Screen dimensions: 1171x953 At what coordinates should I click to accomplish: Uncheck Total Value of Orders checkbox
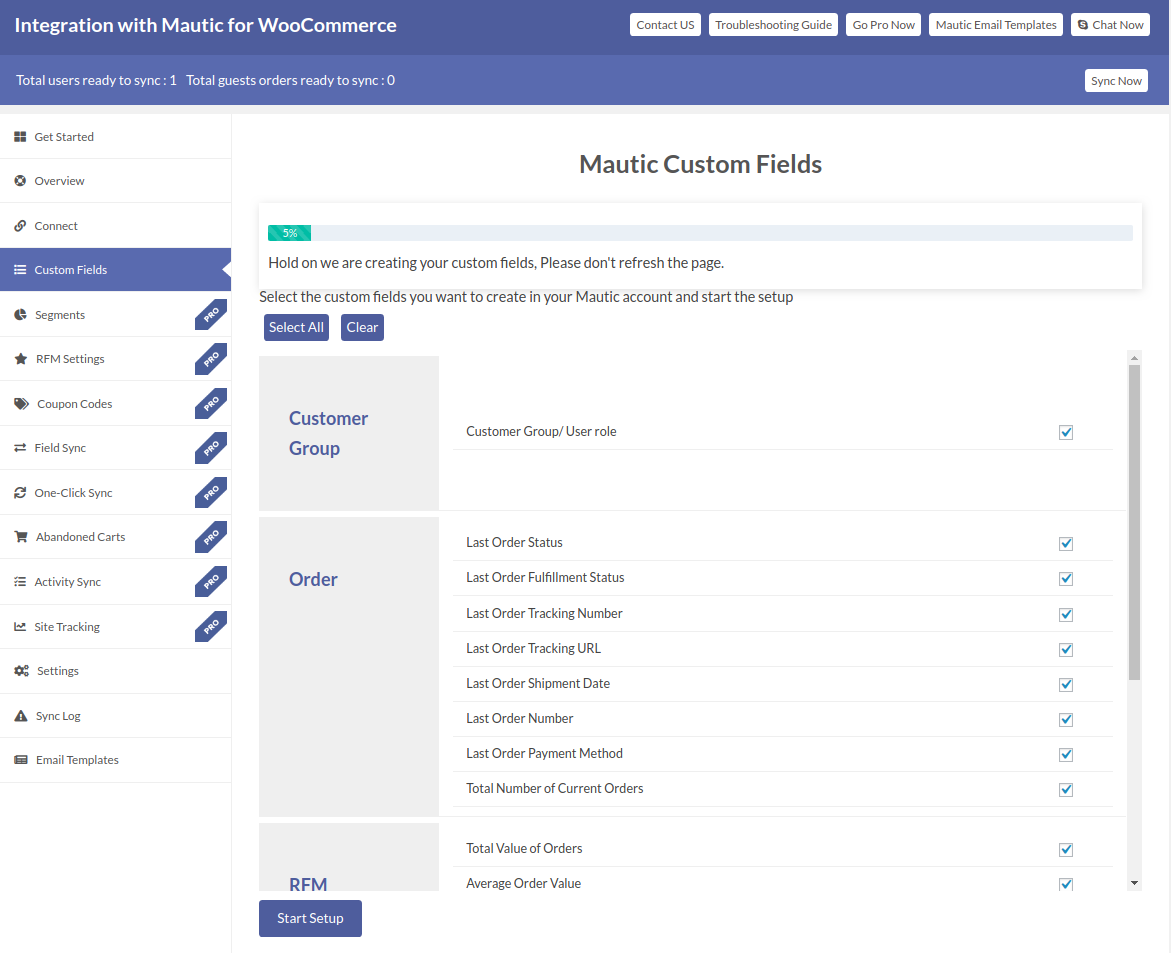click(x=1066, y=850)
